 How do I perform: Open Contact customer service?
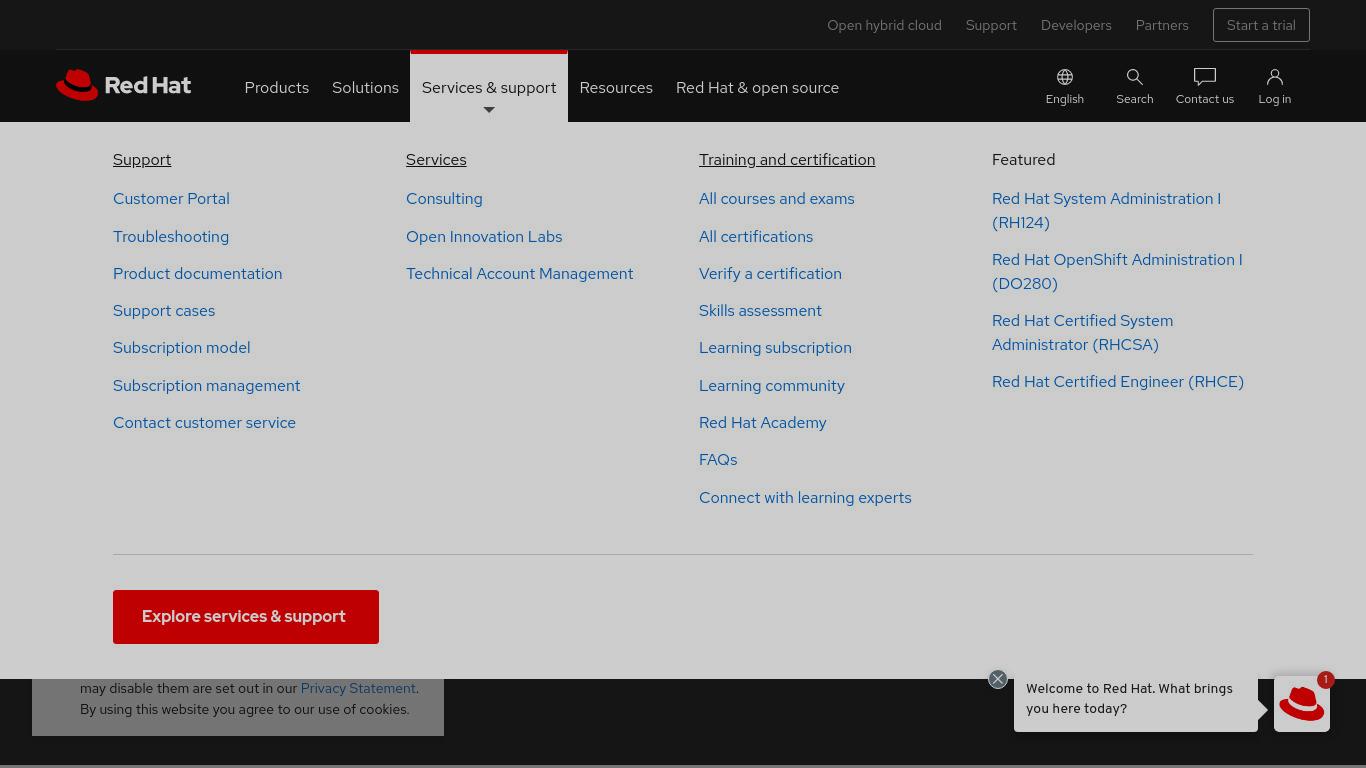tap(204, 423)
